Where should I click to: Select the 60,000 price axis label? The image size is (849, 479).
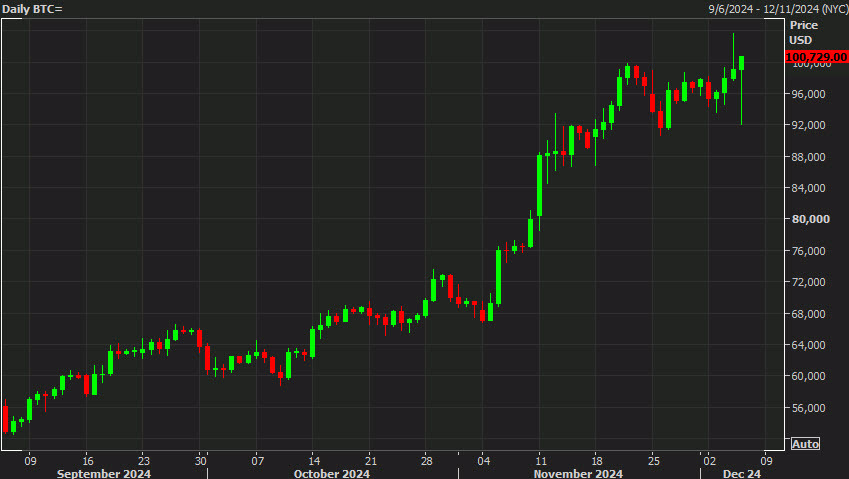[x=808, y=376]
